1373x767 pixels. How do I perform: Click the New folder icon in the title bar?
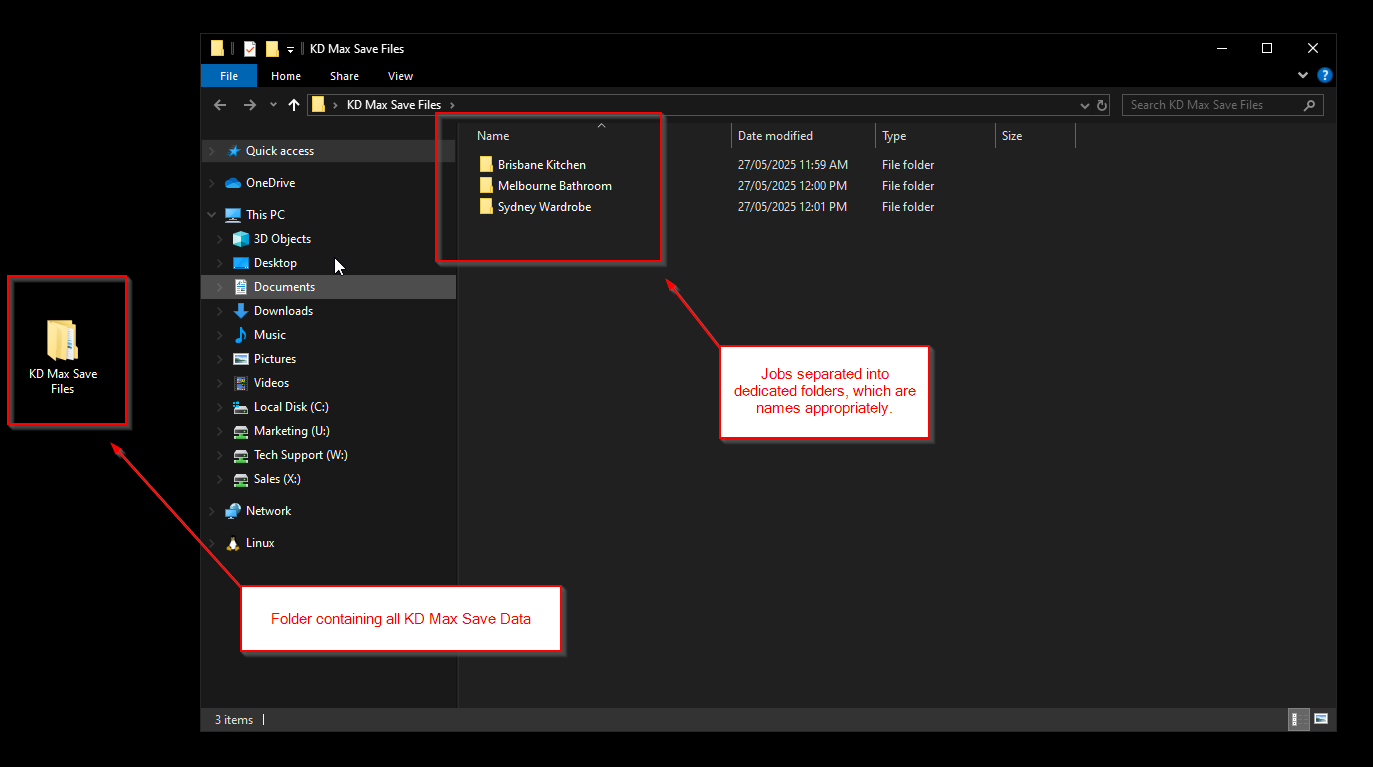(272, 48)
